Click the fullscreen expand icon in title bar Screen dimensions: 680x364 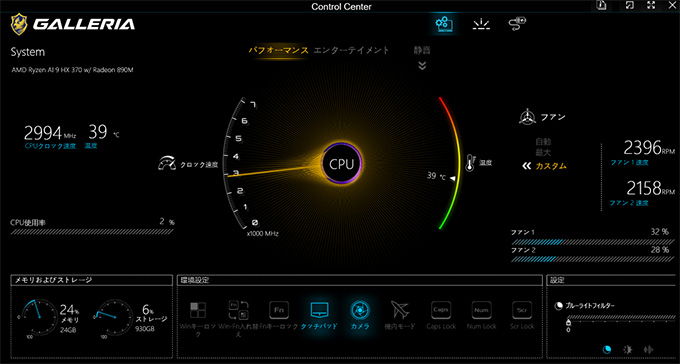pos(651,5)
